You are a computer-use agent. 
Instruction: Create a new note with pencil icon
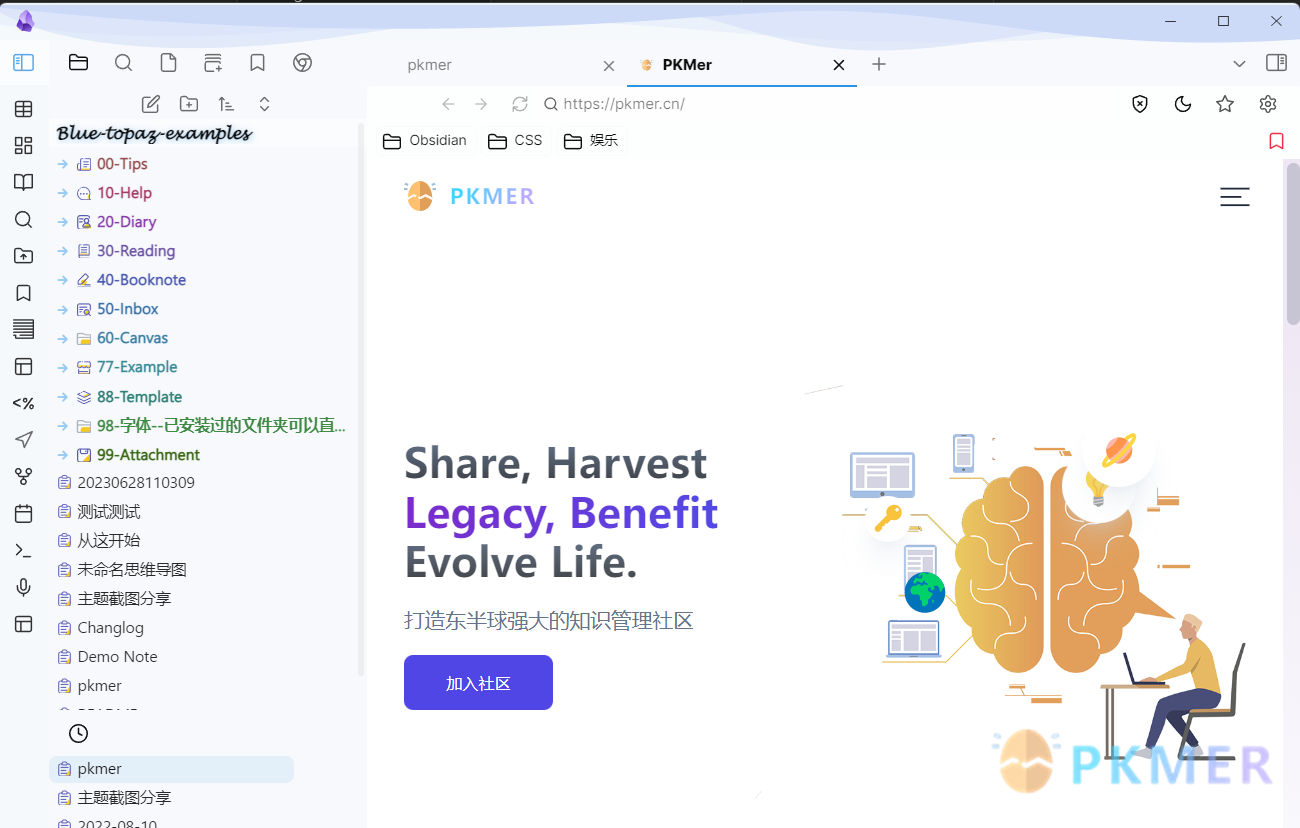pos(151,104)
